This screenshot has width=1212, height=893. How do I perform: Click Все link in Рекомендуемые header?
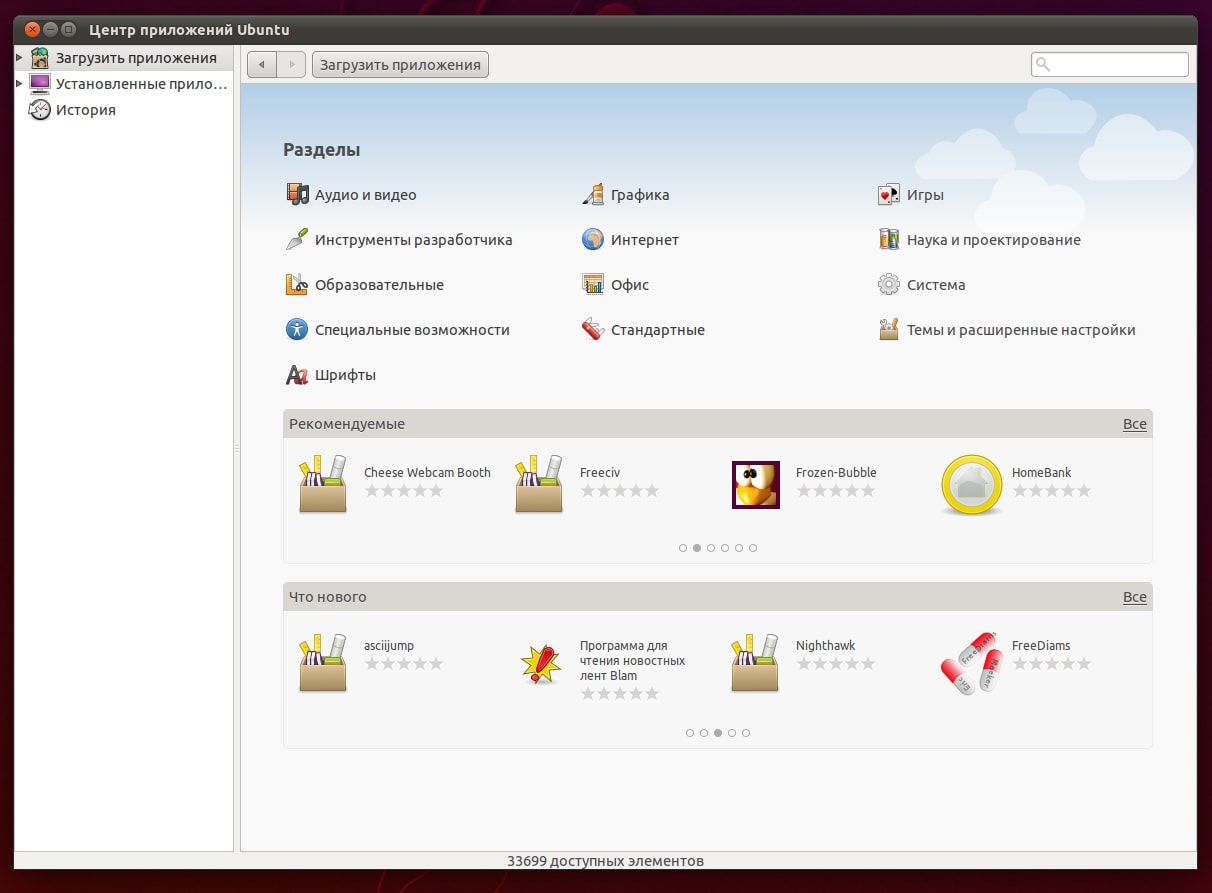1135,424
